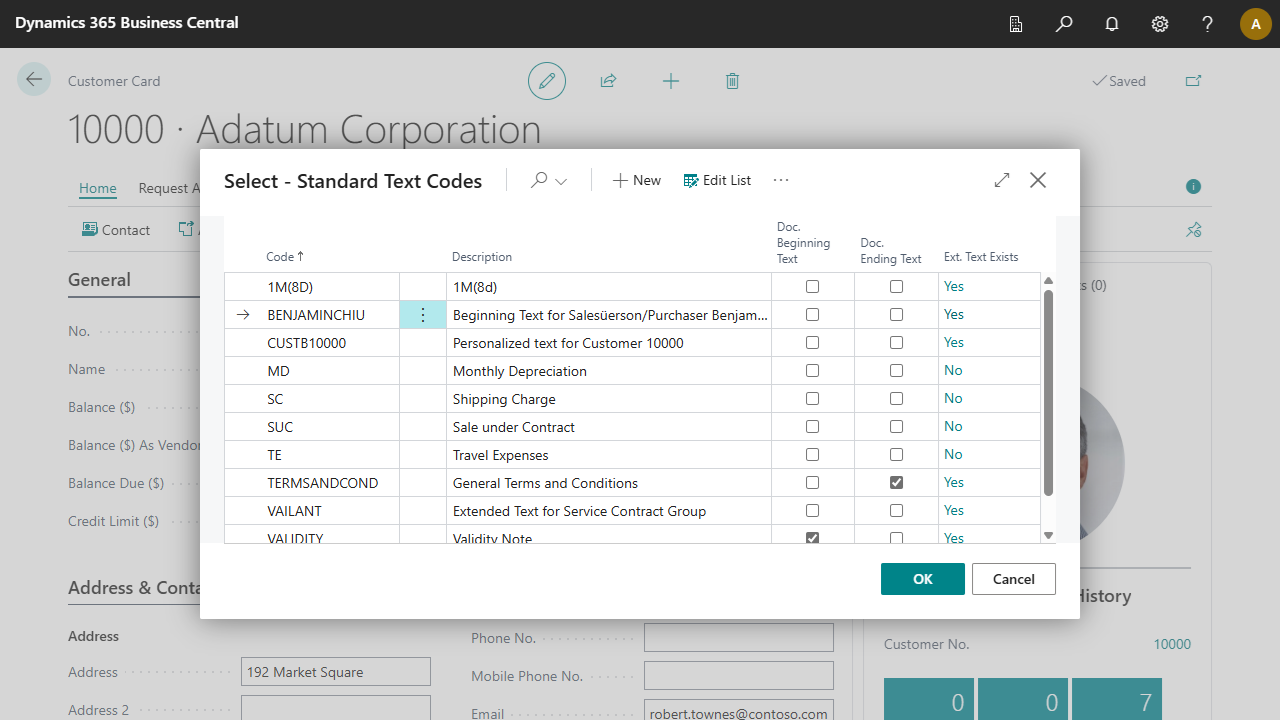Click the list vertical scrollbar

tap(1048, 392)
